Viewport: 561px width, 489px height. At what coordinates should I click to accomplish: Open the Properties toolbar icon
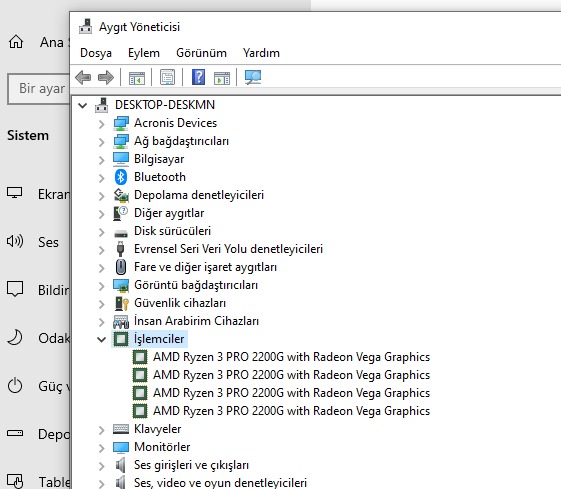coord(167,77)
